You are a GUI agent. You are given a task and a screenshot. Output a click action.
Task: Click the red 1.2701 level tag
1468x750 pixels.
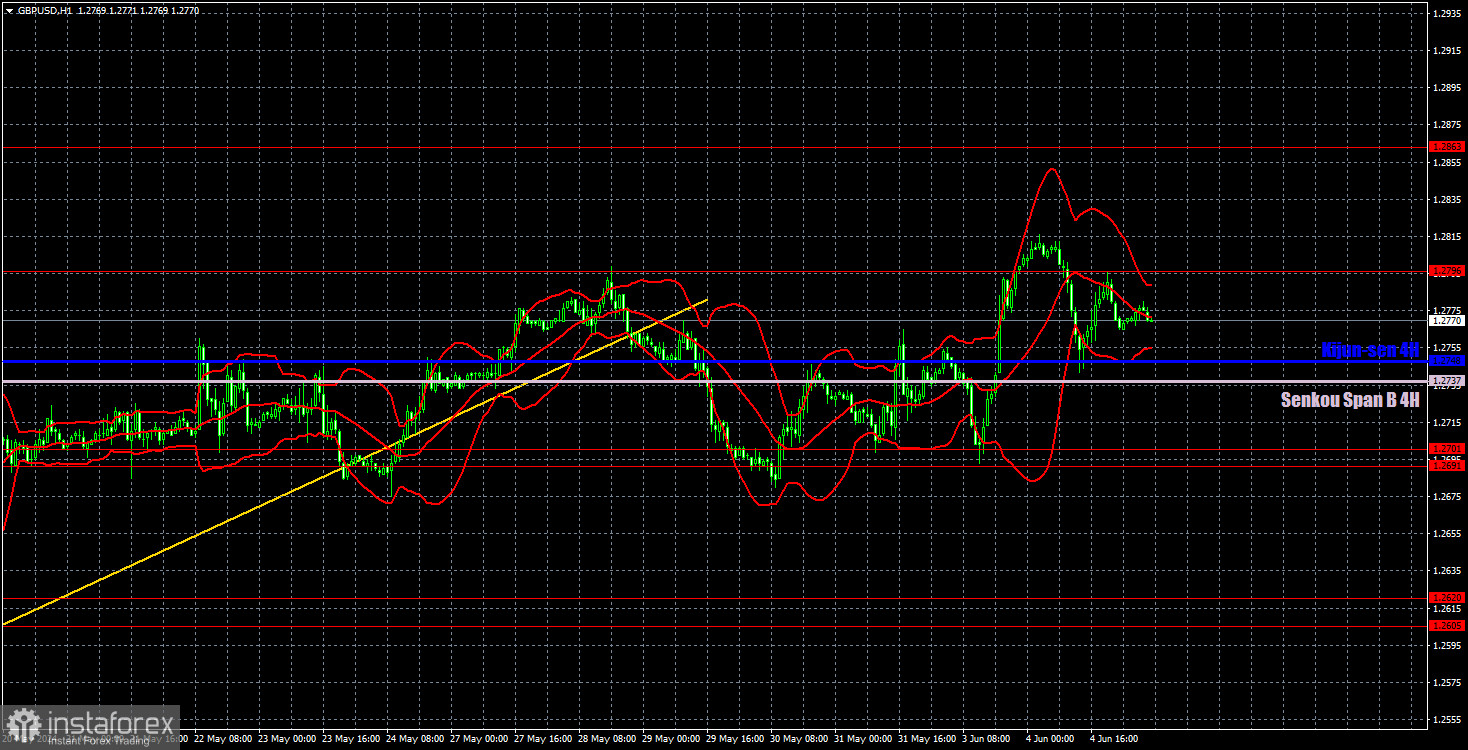tap(1448, 448)
